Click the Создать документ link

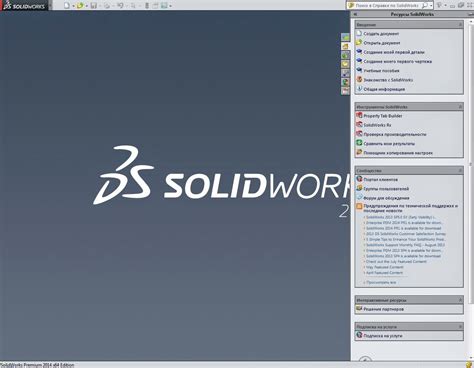tap(381, 34)
